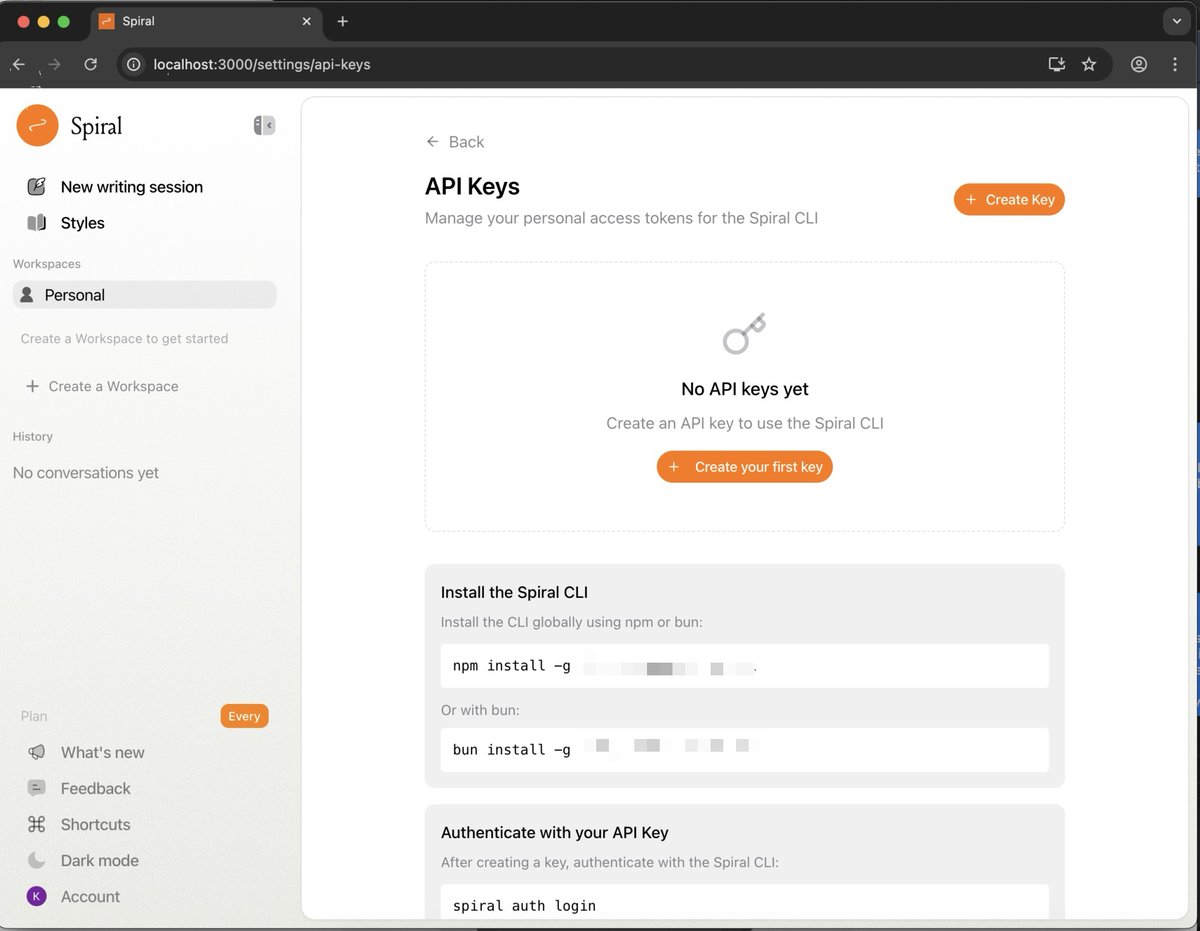Click the person icon beside Personal

point(27,294)
